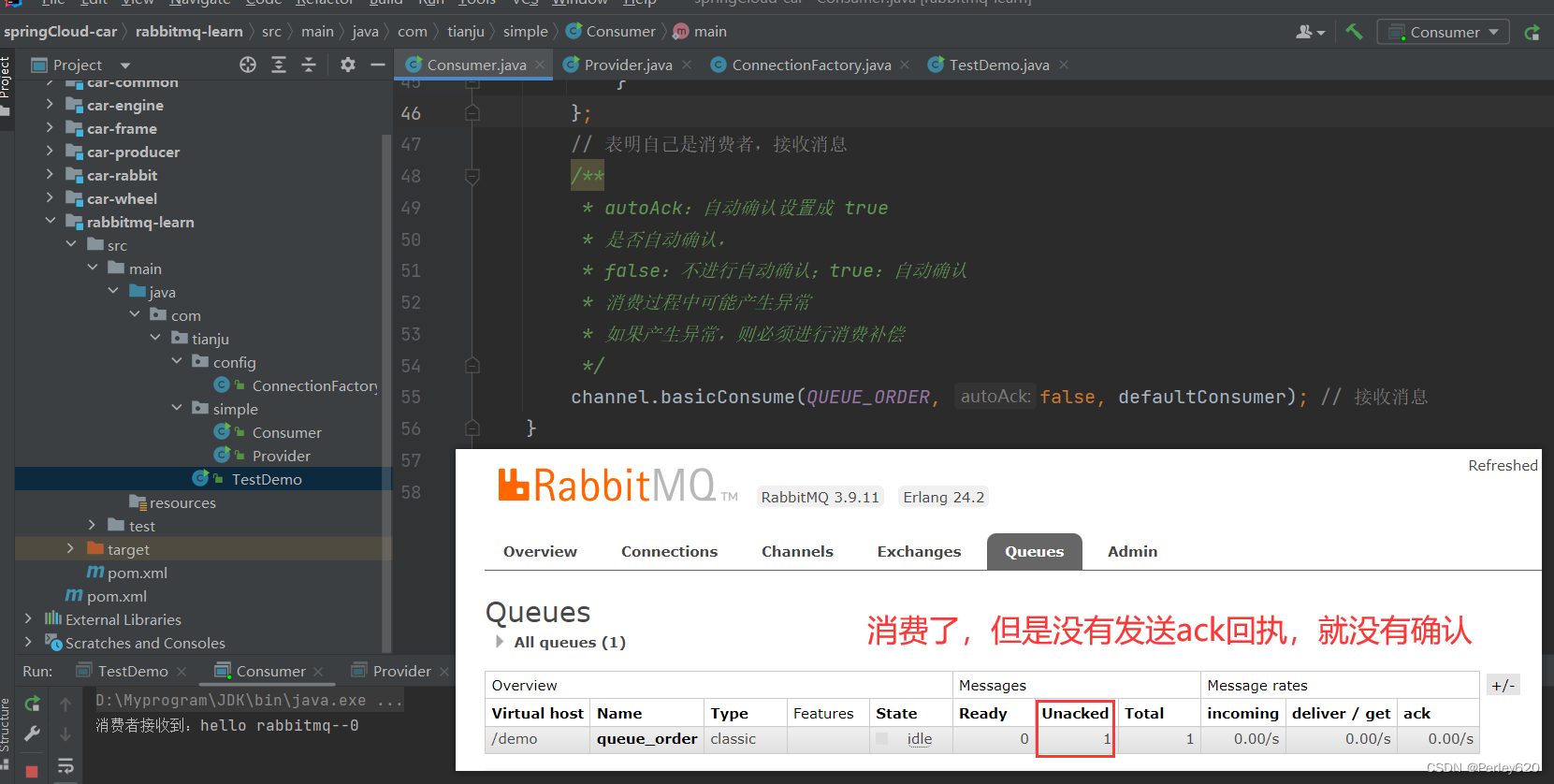Click the up arrow in Run panel

click(65, 704)
